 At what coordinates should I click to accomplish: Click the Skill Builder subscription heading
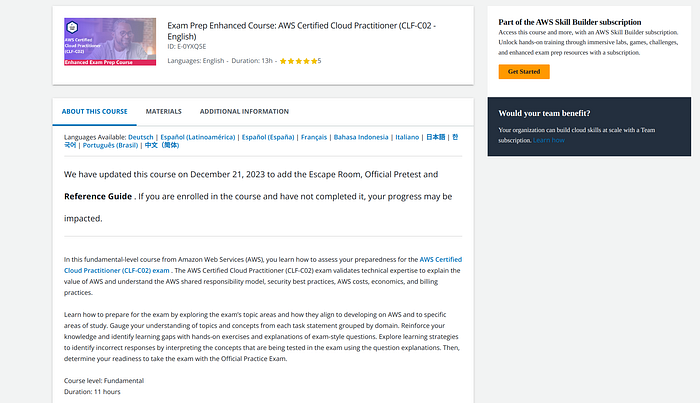point(570,21)
